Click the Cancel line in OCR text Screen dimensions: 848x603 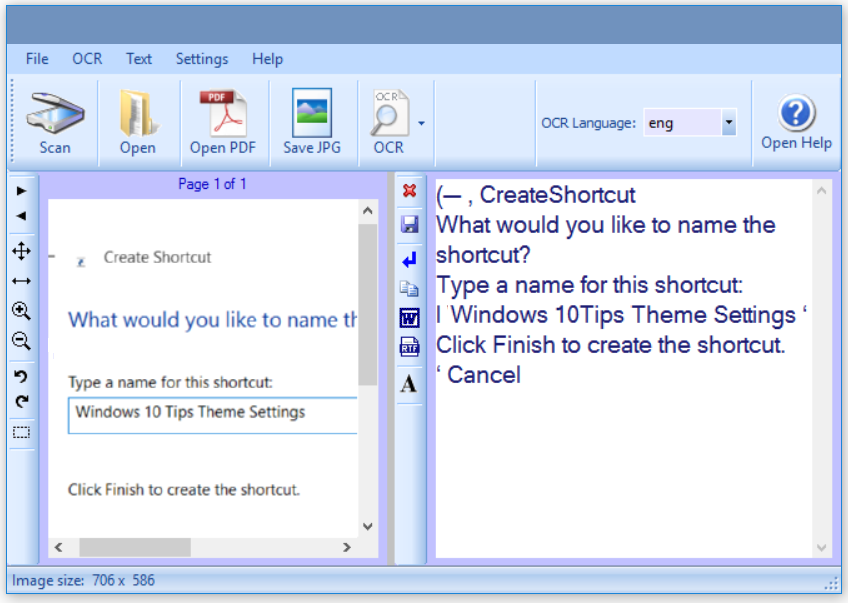tap(483, 375)
